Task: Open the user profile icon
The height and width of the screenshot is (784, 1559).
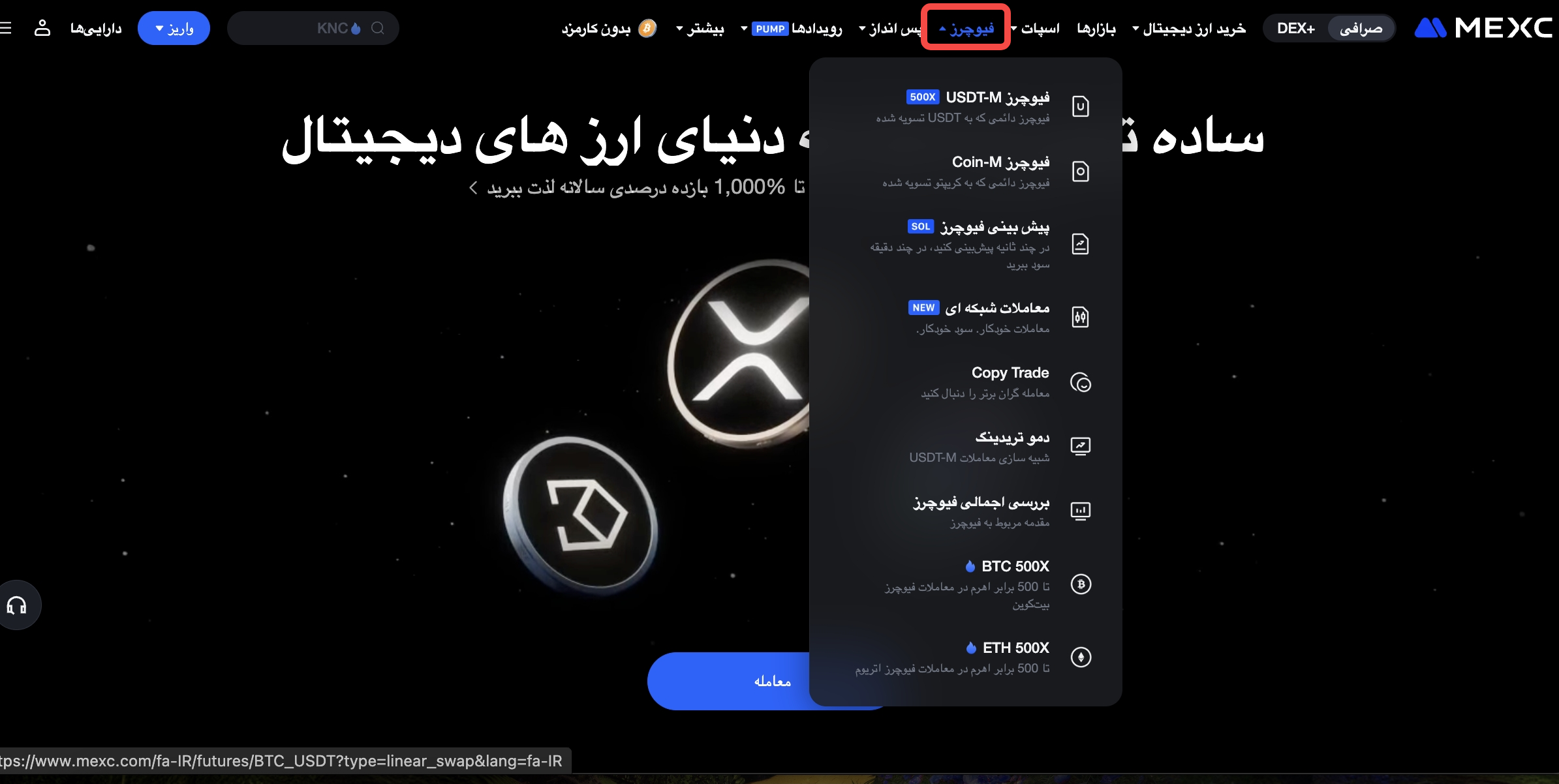Action: pyautogui.click(x=42, y=28)
